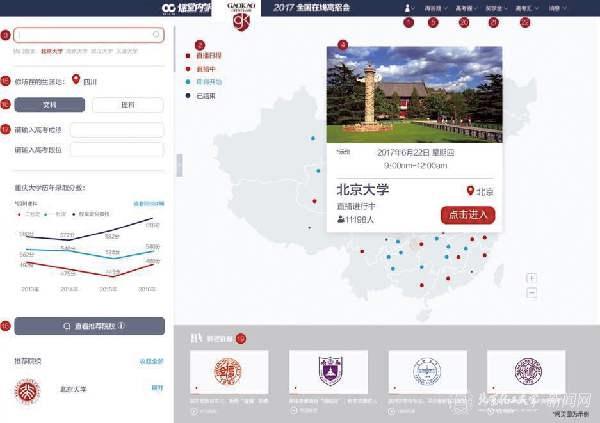This screenshot has height=423, width=600.
Task: Click the sidebar collapse handle beside the map
Action: coord(179,165)
